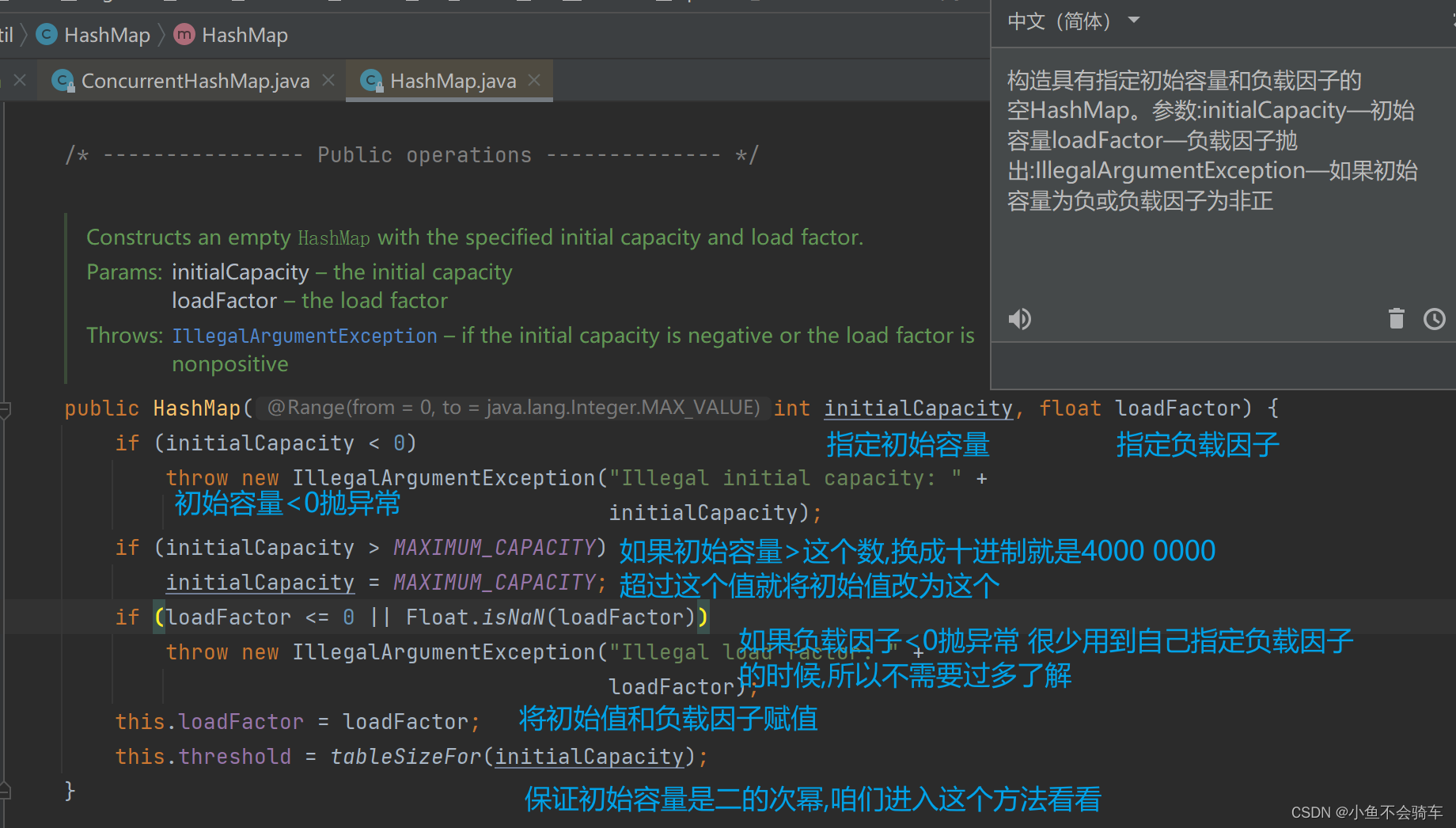The width and height of the screenshot is (1456, 828).
Task: Close the ConcurrentHashMap.java tab
Action: pos(329,80)
